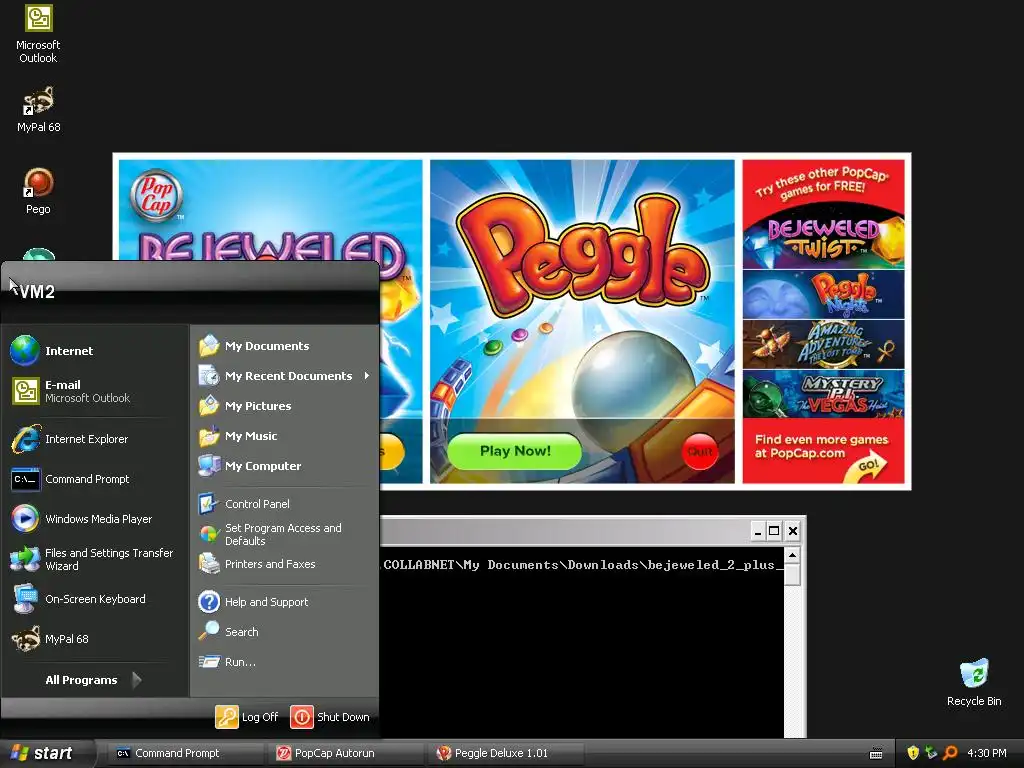Click the GO! arrow to PopCap.com
Viewport: 1024px width, 768px height.
[x=869, y=467]
